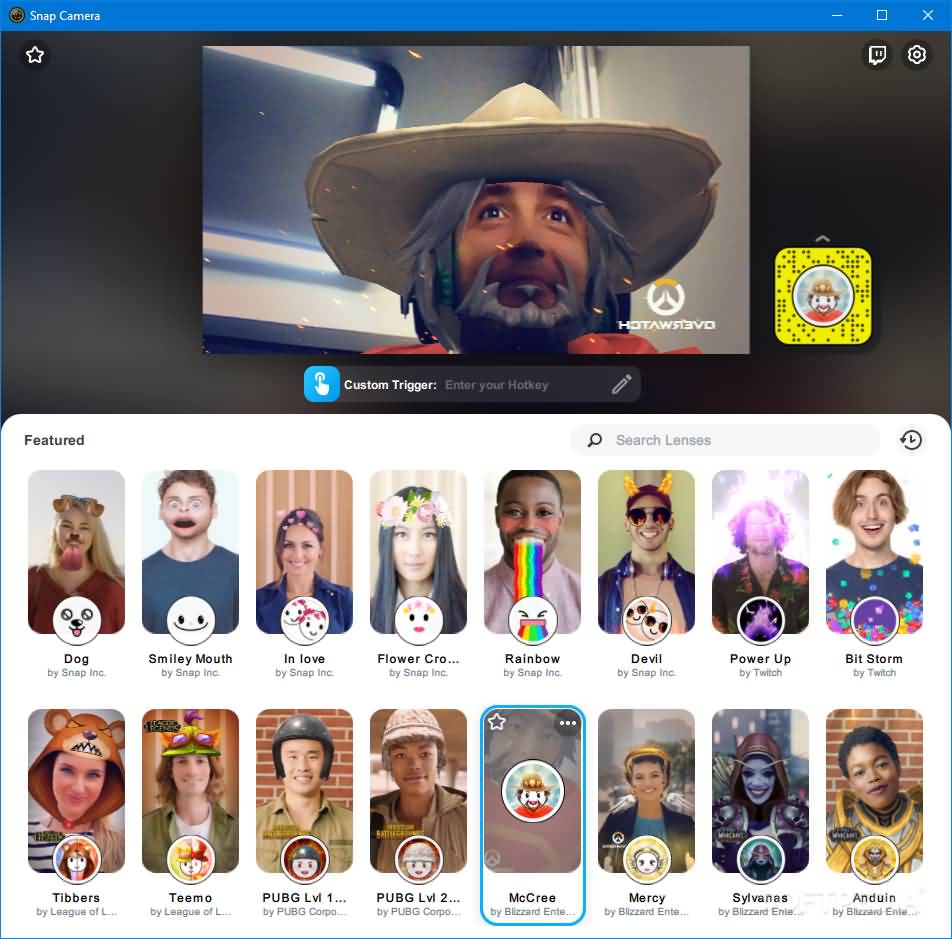The image size is (952, 939).
Task: Select the Anduin lens thumbnail
Action: pos(874,791)
